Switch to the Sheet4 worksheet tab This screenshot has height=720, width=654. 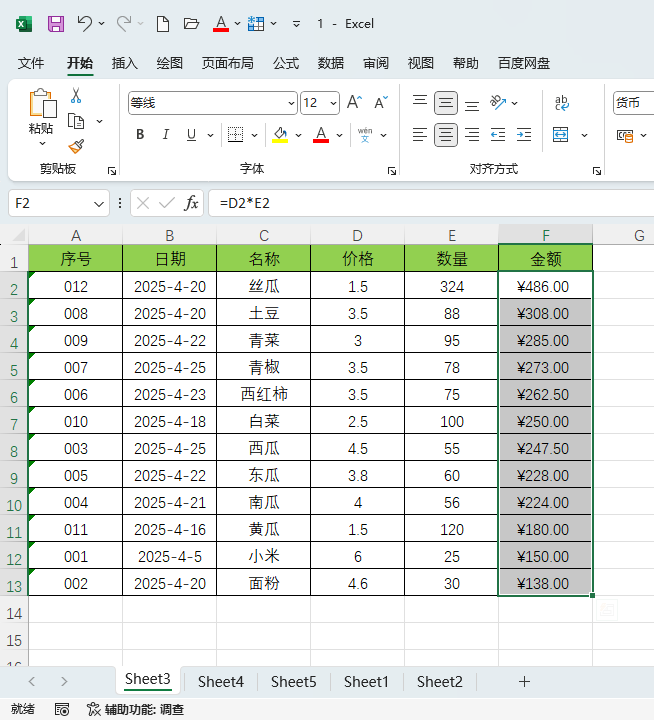coord(220,682)
